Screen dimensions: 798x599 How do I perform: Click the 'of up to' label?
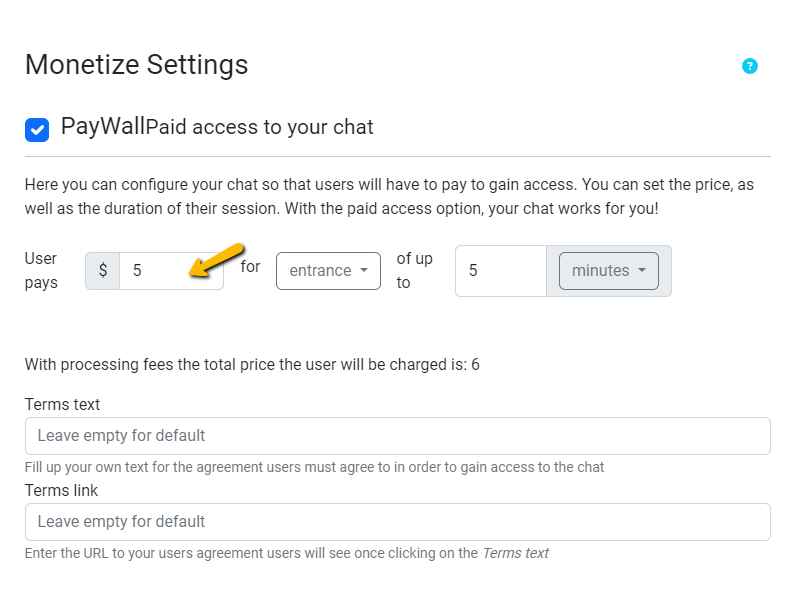coord(414,270)
